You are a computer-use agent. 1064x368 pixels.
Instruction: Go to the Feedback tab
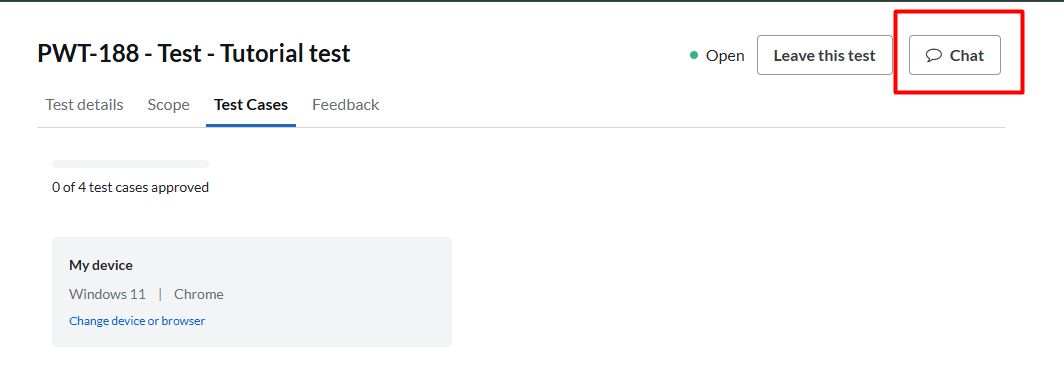tap(345, 105)
